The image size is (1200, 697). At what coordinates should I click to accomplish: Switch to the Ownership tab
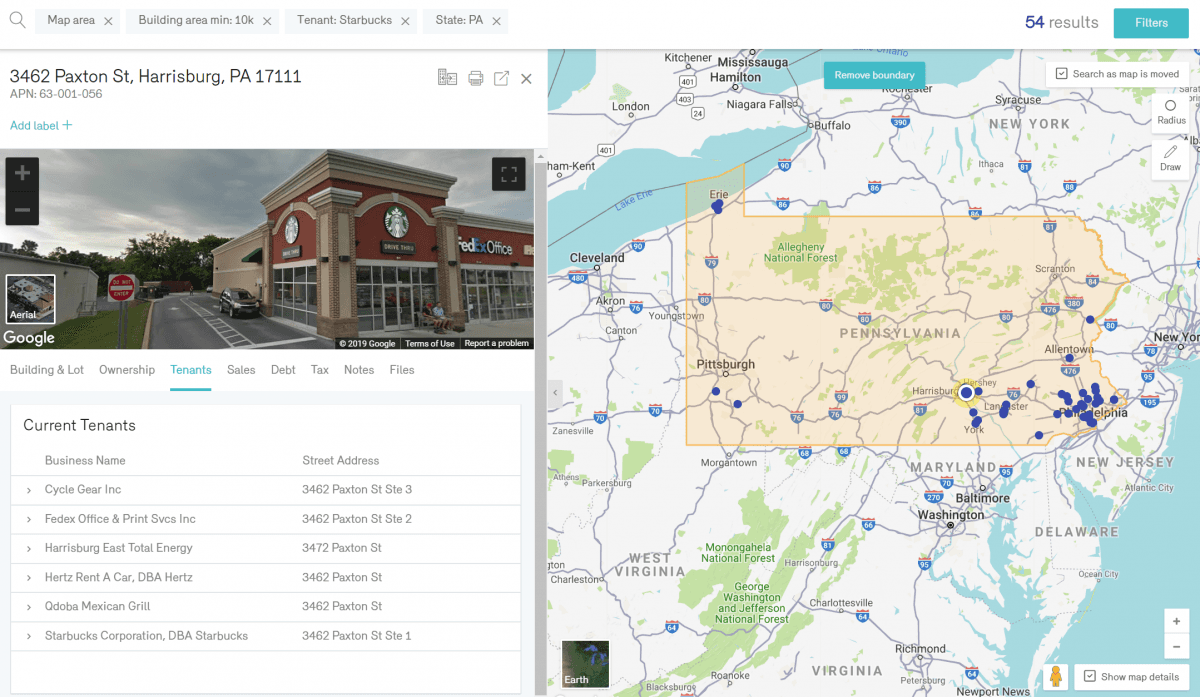(127, 370)
